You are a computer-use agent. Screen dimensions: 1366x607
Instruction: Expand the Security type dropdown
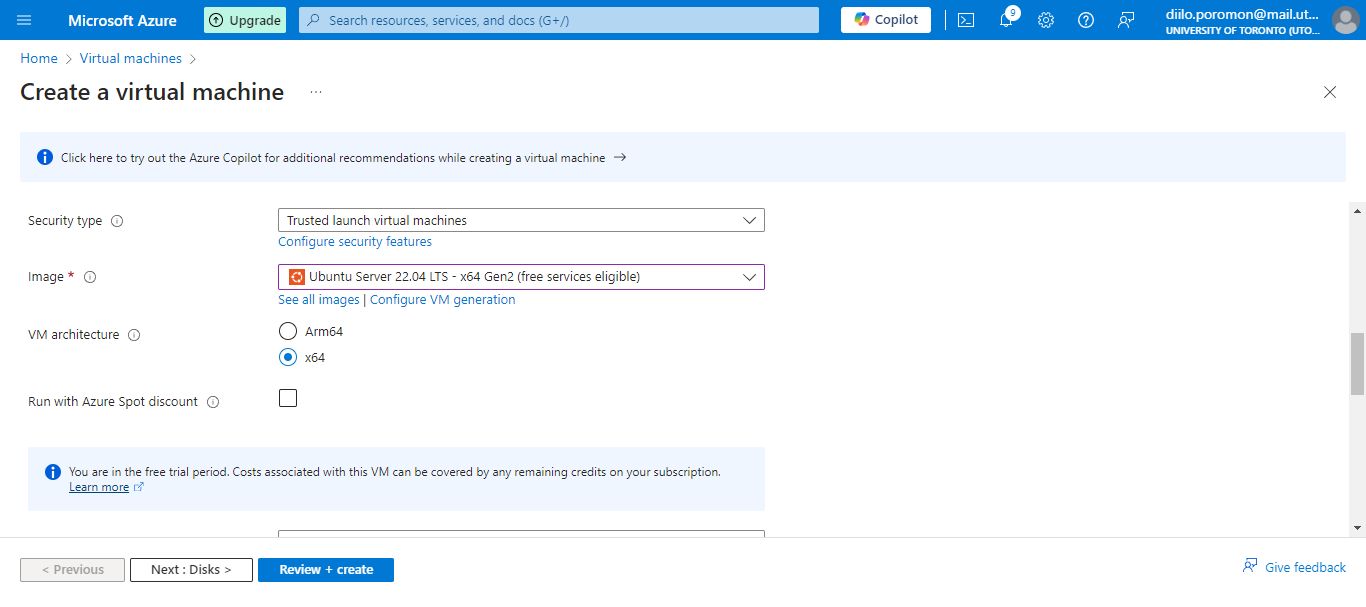[521, 220]
